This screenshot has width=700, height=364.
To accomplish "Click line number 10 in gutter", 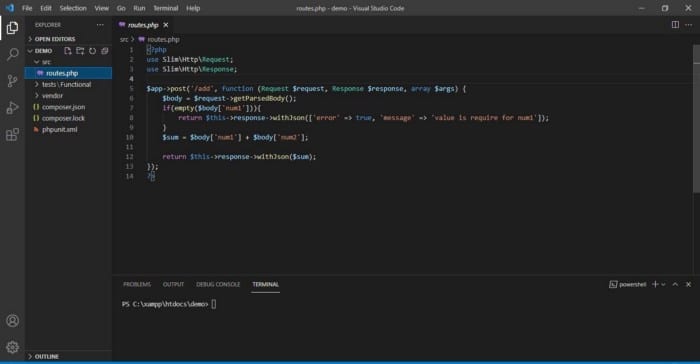I will [129, 137].
